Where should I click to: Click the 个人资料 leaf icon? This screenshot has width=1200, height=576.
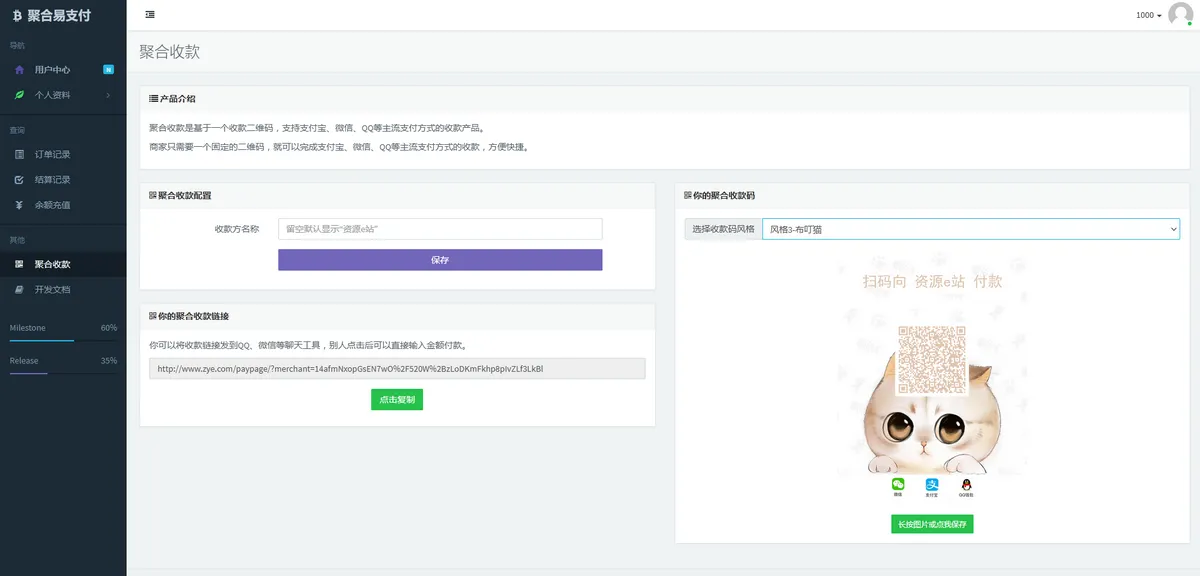click(x=18, y=95)
